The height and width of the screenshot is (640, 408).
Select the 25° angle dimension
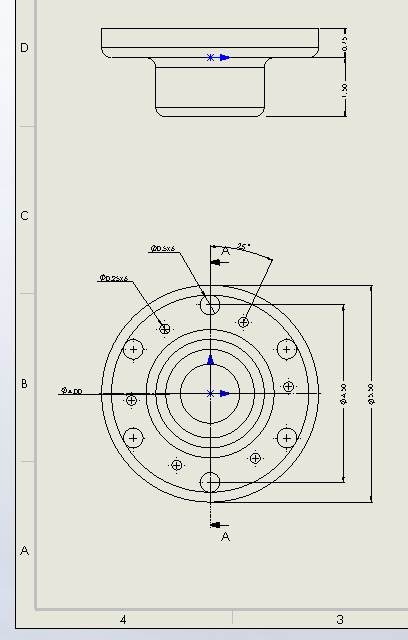(243, 247)
